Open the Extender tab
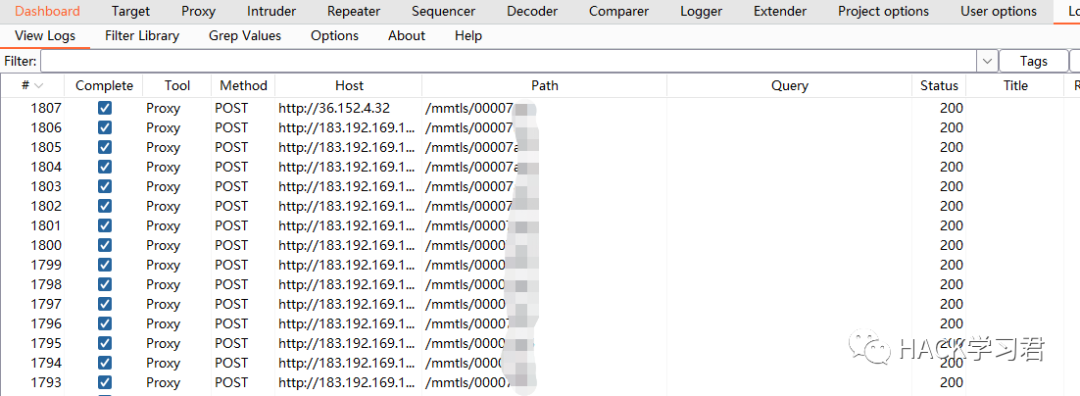The image size is (1080, 396). tap(780, 12)
